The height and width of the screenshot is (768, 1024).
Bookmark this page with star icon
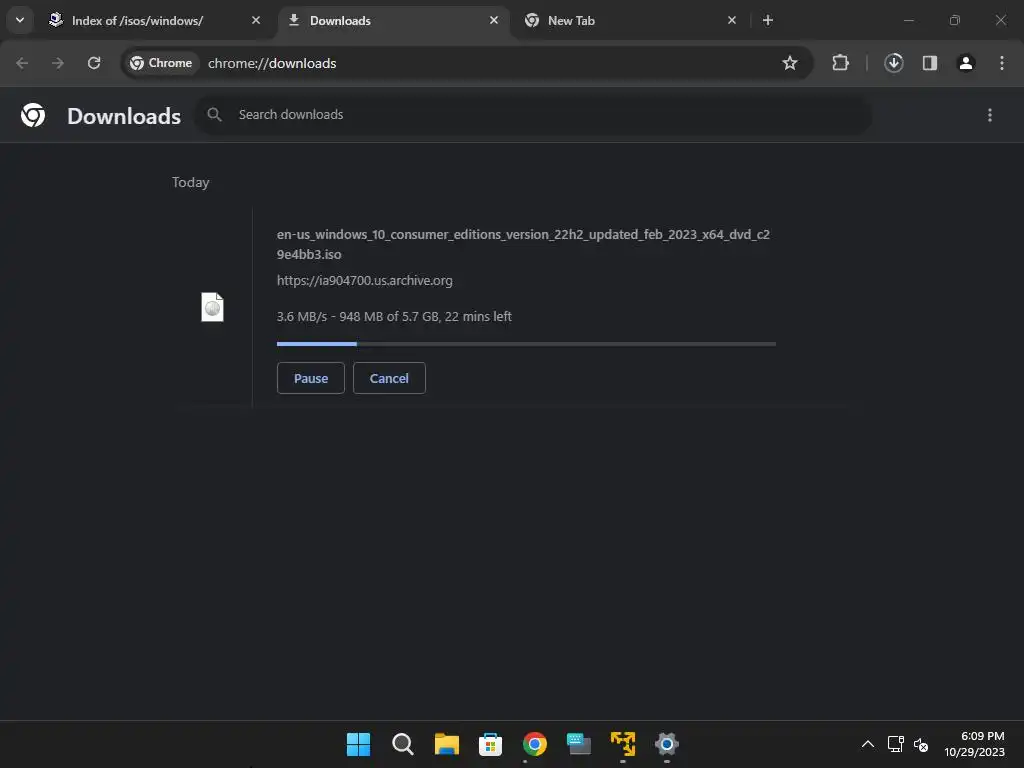790,63
